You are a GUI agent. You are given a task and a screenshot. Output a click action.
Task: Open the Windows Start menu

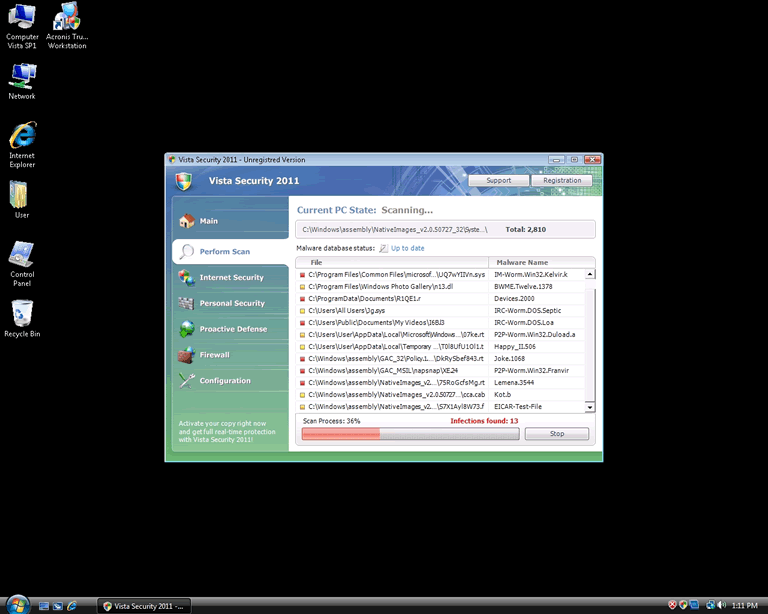pos(14,605)
